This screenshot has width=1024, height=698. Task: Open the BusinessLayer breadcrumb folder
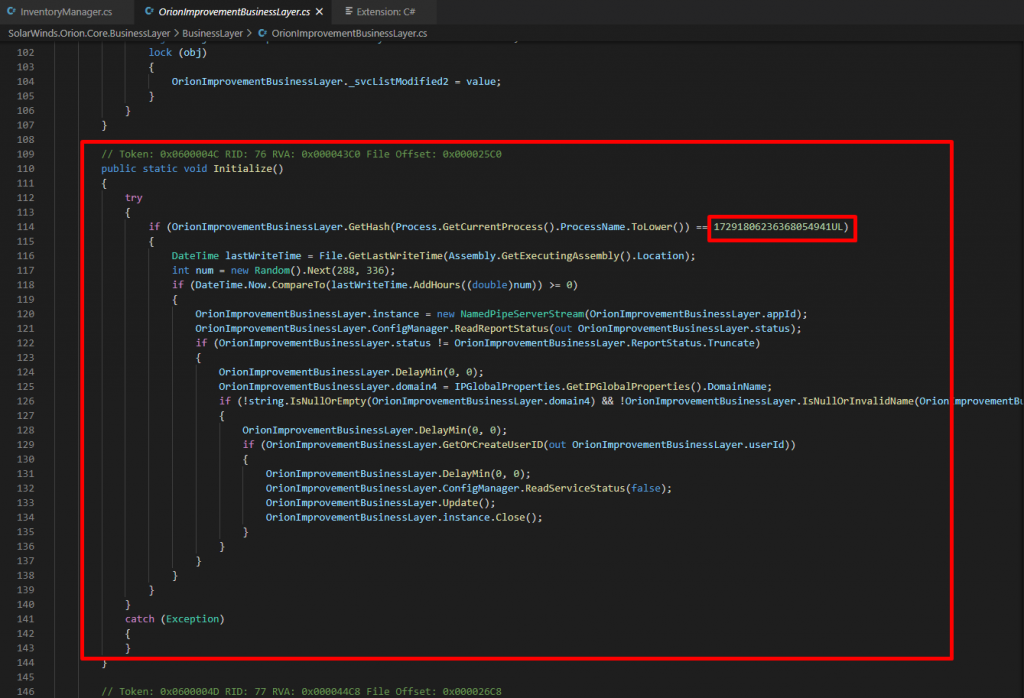point(212,33)
